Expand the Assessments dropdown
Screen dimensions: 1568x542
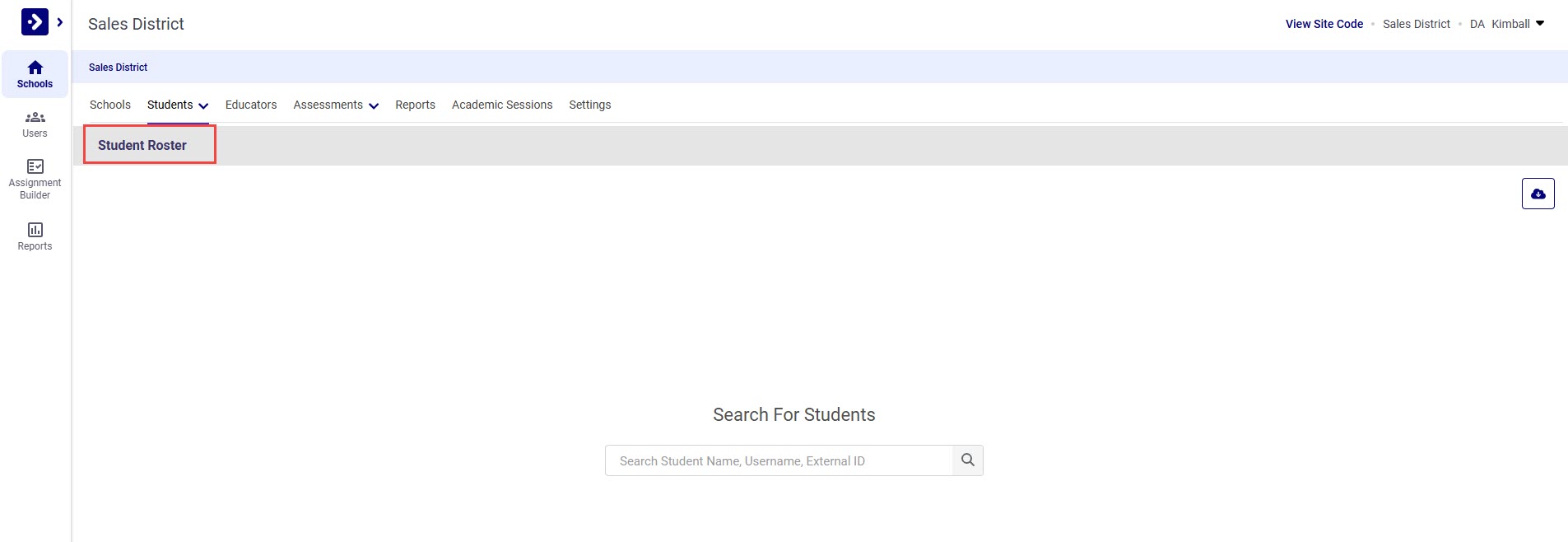click(x=335, y=105)
